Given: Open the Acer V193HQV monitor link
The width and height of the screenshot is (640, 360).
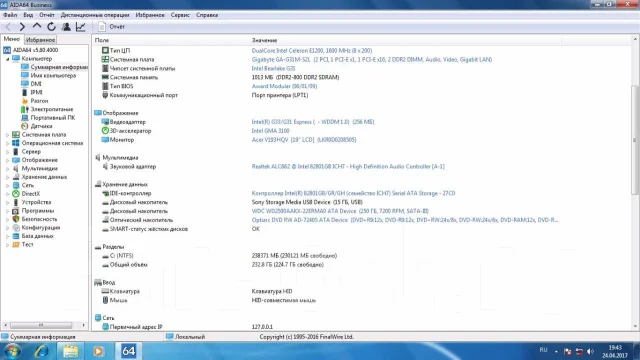Looking at the screenshot, I should coord(304,140).
